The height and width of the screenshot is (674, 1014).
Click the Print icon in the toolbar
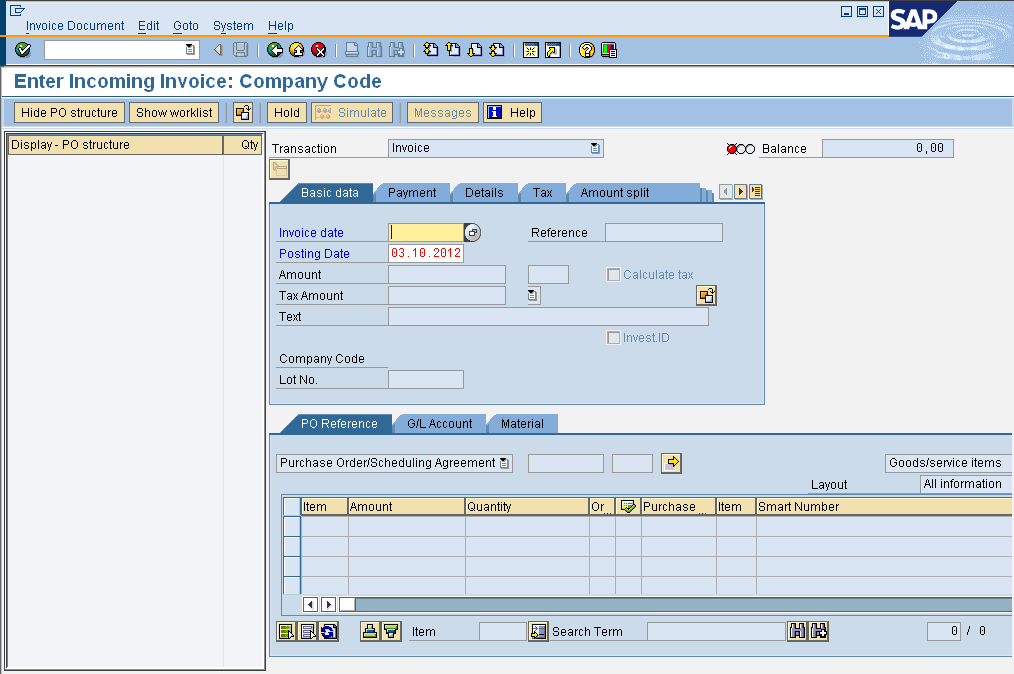point(352,49)
